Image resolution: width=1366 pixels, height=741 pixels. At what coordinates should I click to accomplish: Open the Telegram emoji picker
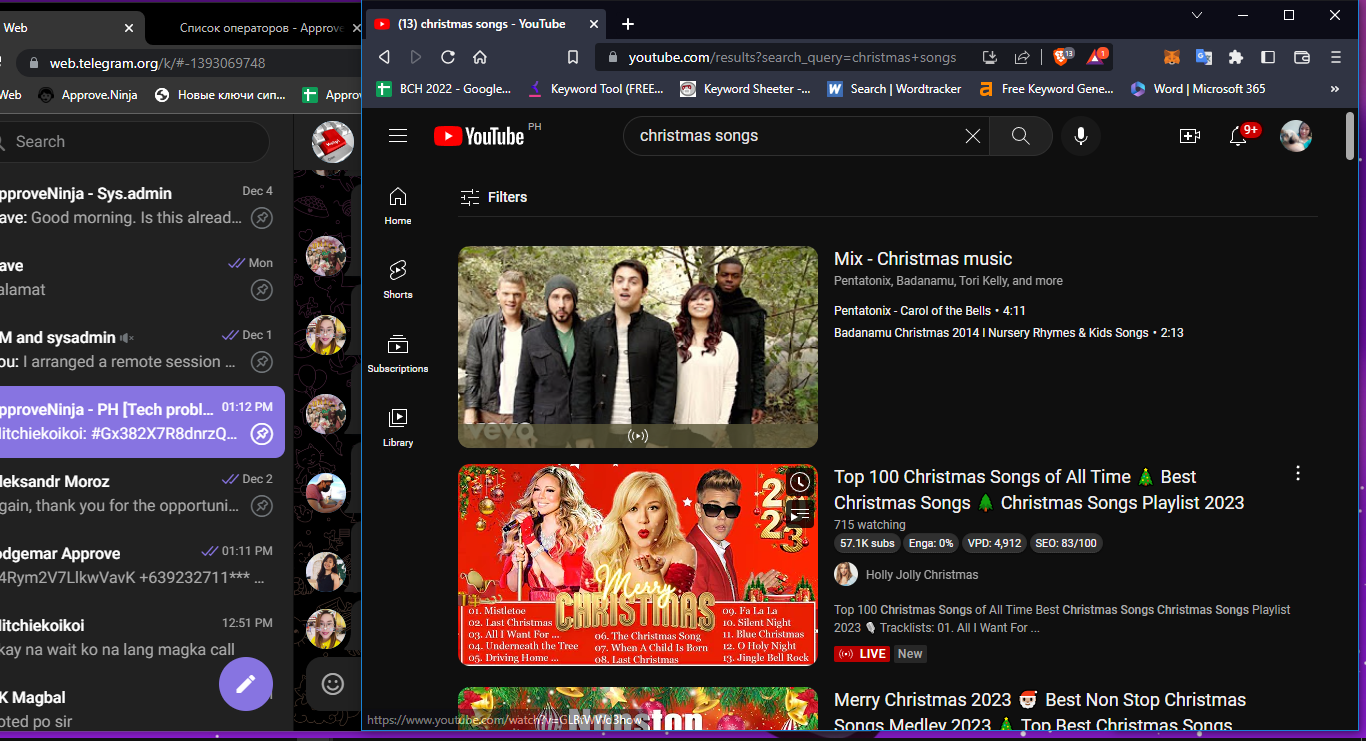pyautogui.click(x=333, y=684)
